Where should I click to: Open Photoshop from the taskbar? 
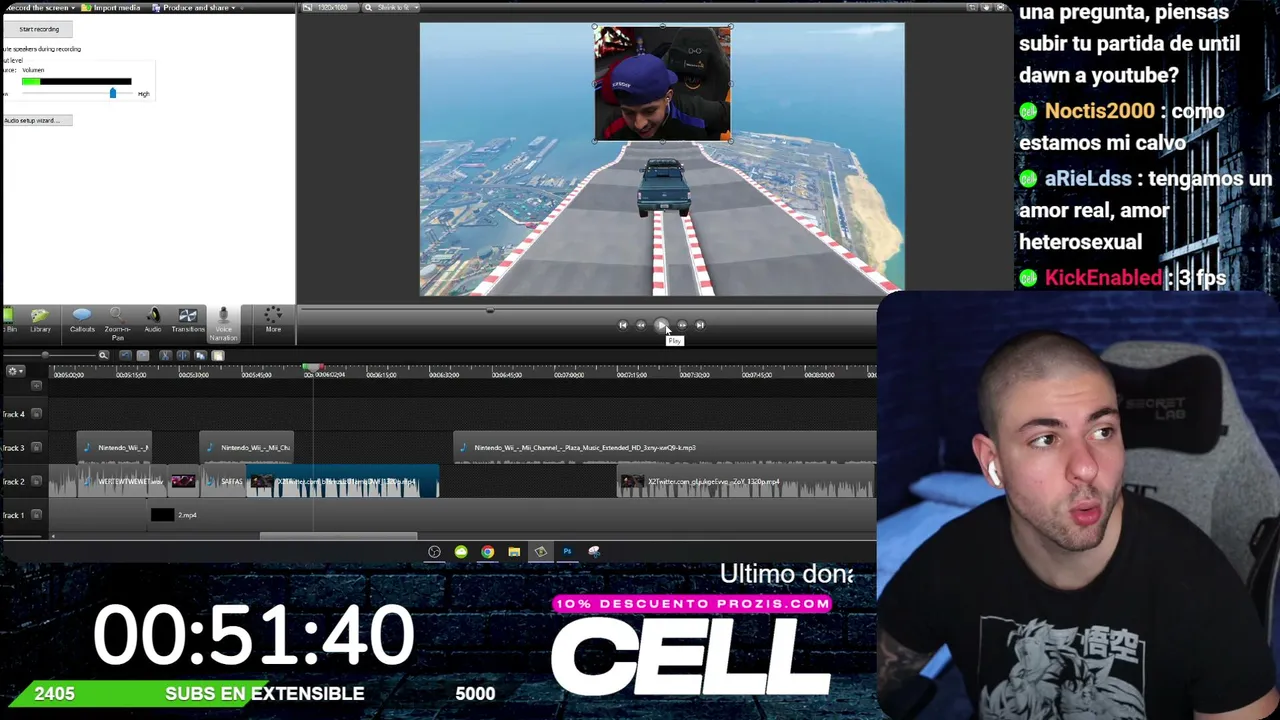567,552
